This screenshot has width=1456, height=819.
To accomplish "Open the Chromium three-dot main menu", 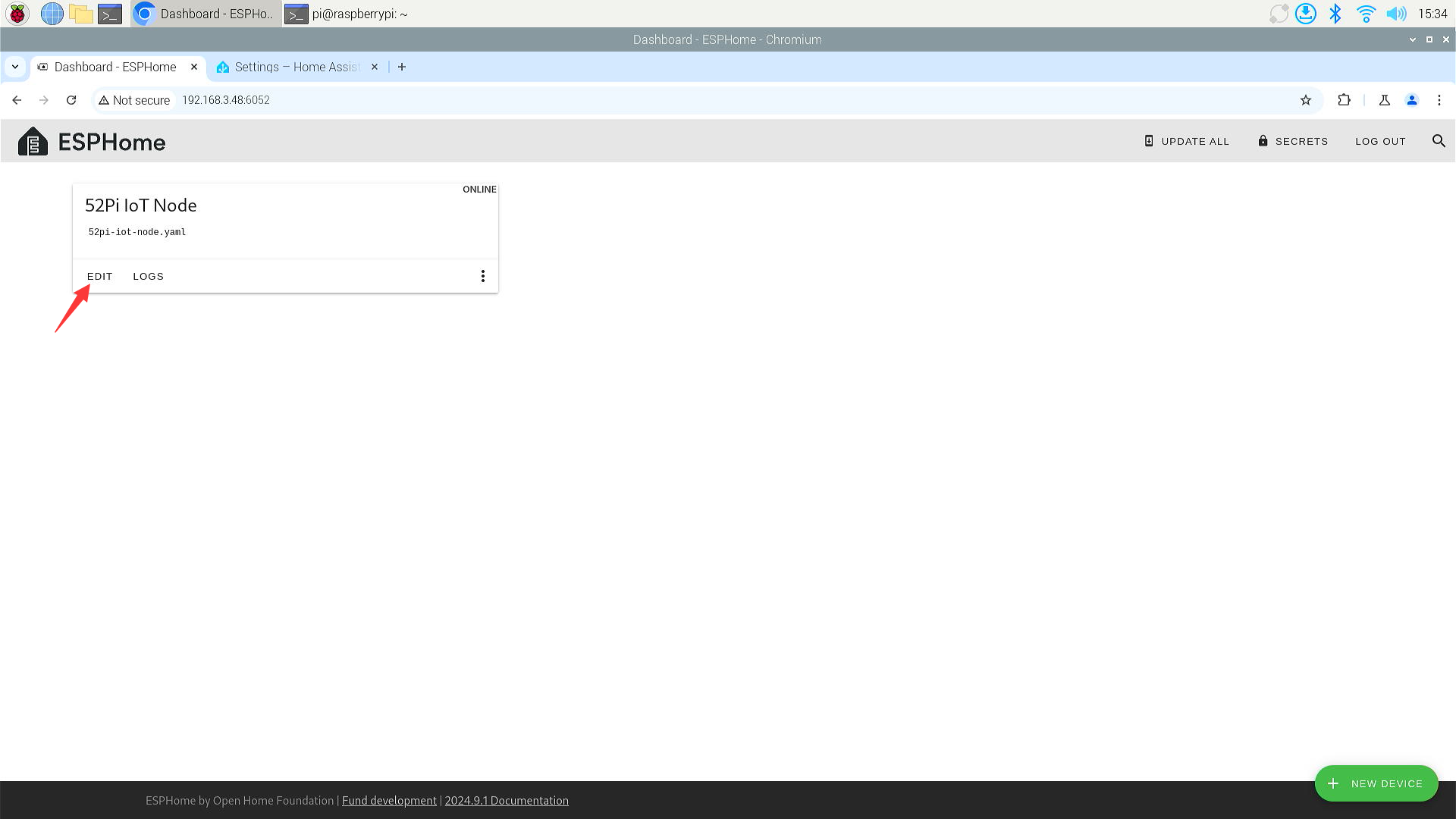I will [1439, 100].
